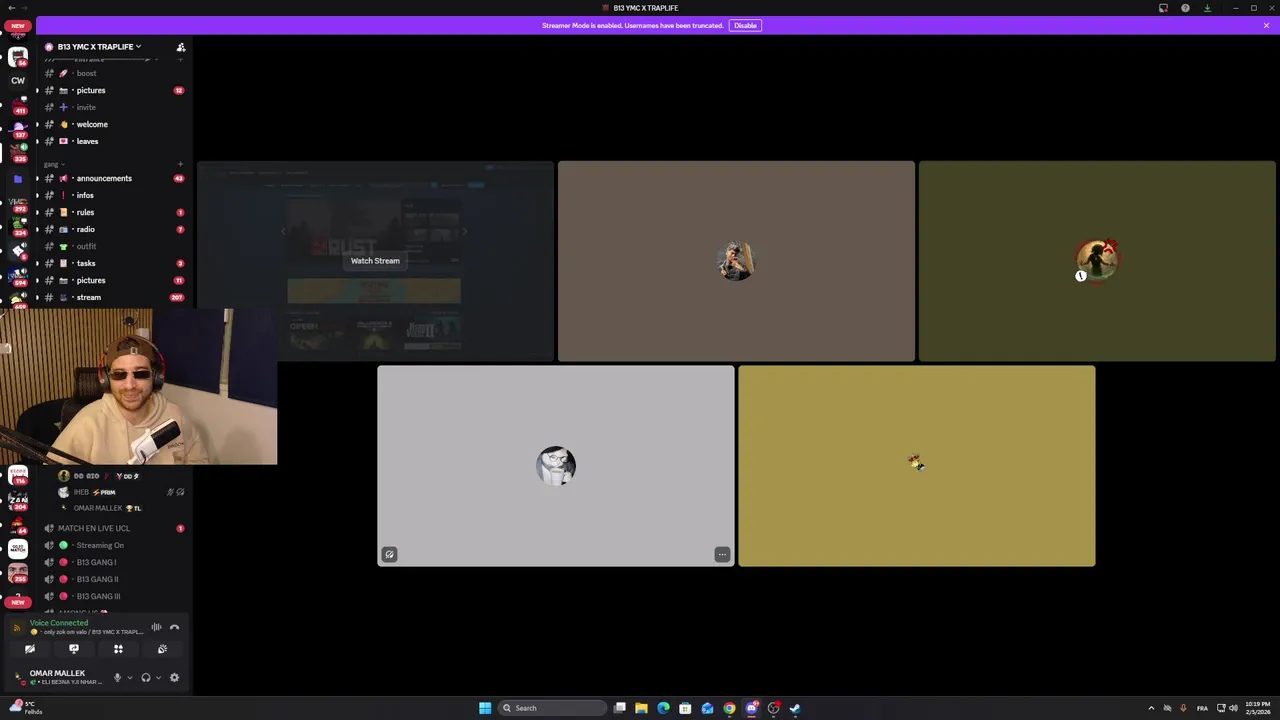The height and width of the screenshot is (720, 1280).
Task: Select the olive green participant tile
Action: 1097,261
